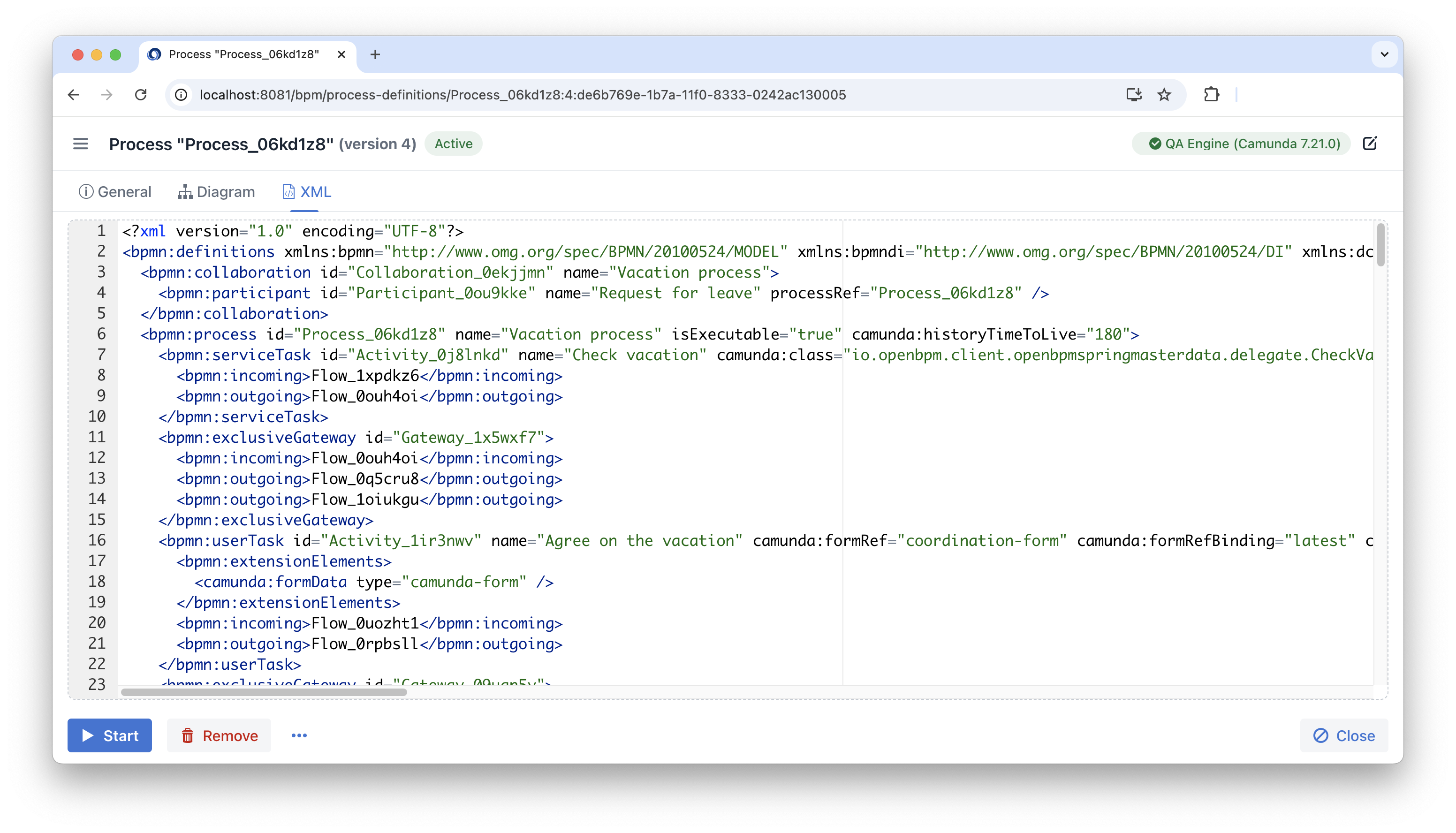Click the outgoing Flow_0q5cru8 line
This screenshot has height=833, width=1456.
point(370,479)
